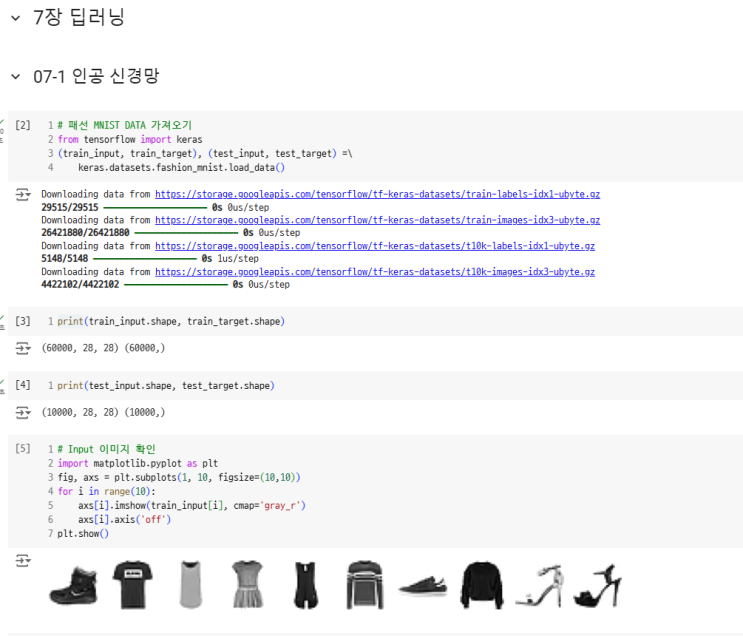Image resolution: width=743 pixels, height=636 pixels.
Task: Click the black high-heel sandal output image
Action: click(598, 585)
